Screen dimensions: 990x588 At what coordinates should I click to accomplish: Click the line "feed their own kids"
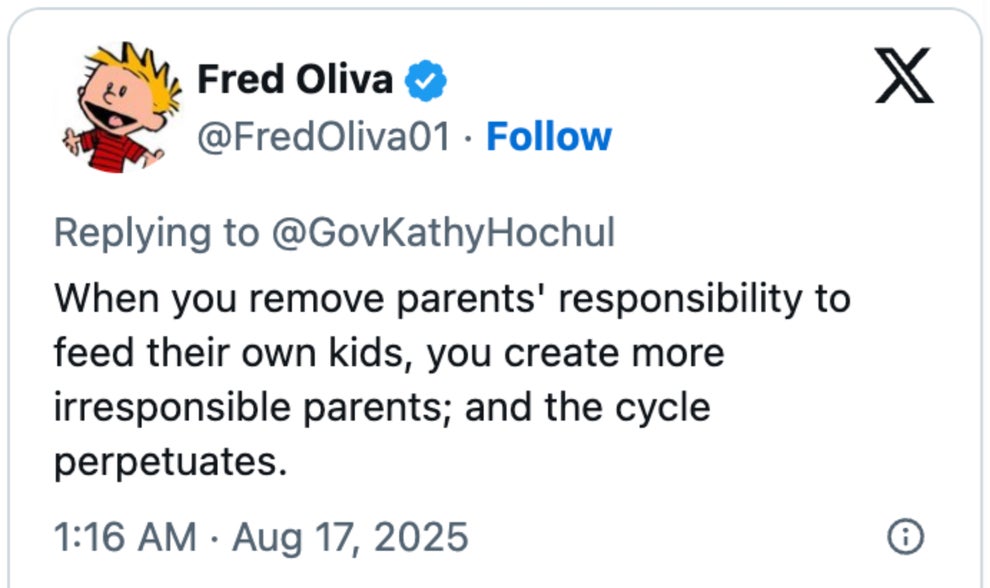click(x=388, y=353)
